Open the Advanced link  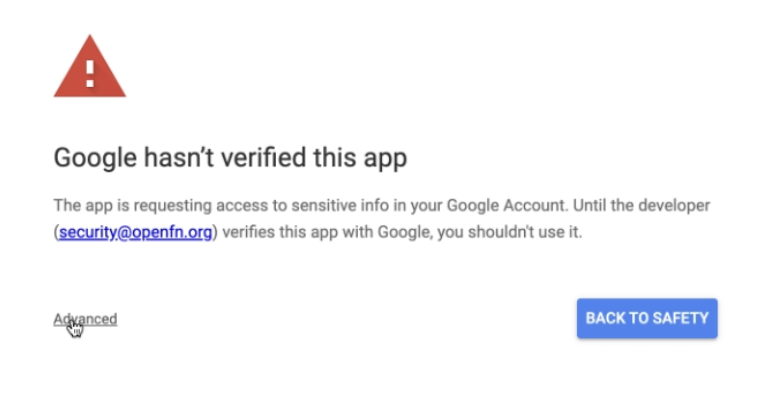[x=85, y=319]
